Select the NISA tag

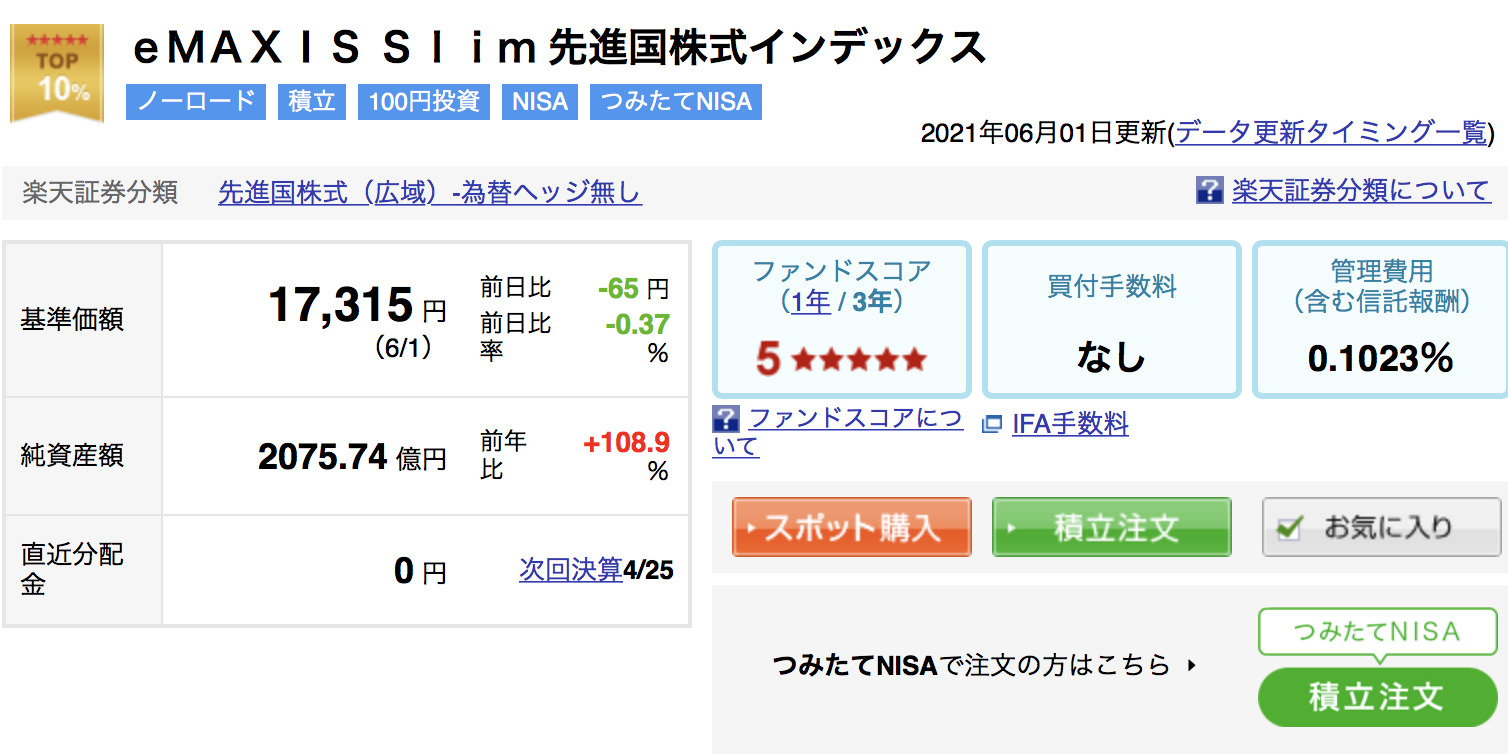(x=540, y=102)
